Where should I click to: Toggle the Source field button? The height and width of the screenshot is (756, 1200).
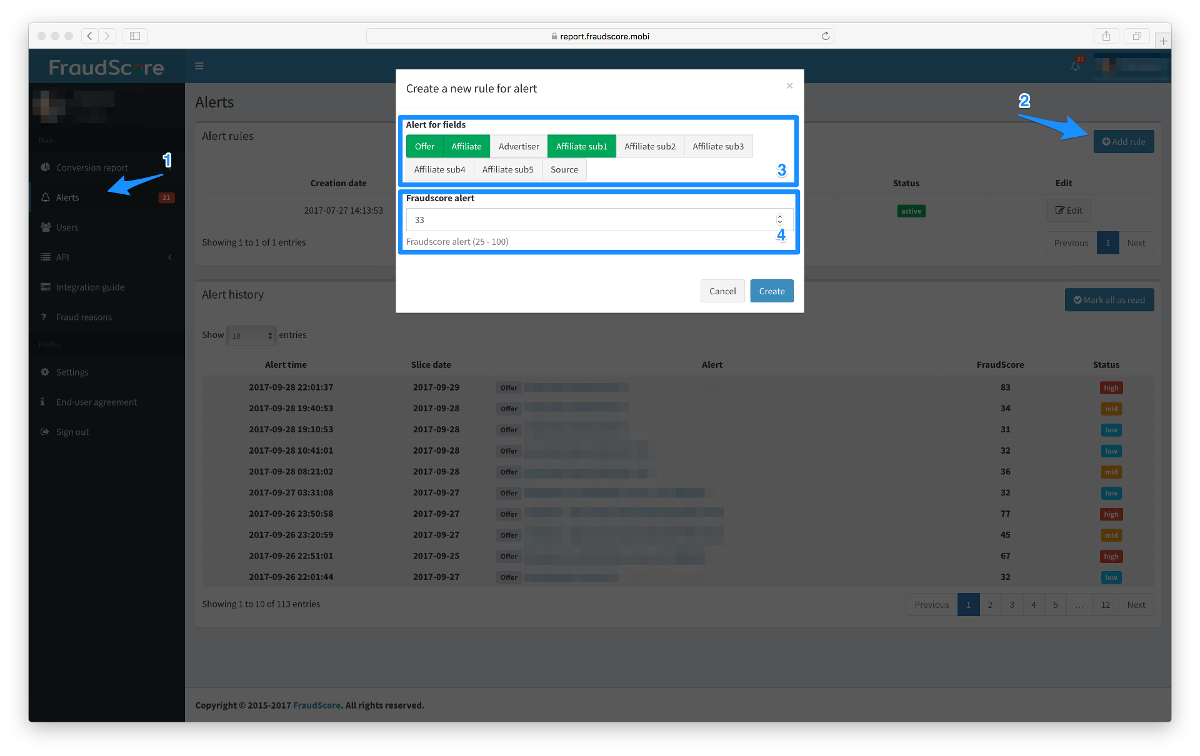[564, 169]
